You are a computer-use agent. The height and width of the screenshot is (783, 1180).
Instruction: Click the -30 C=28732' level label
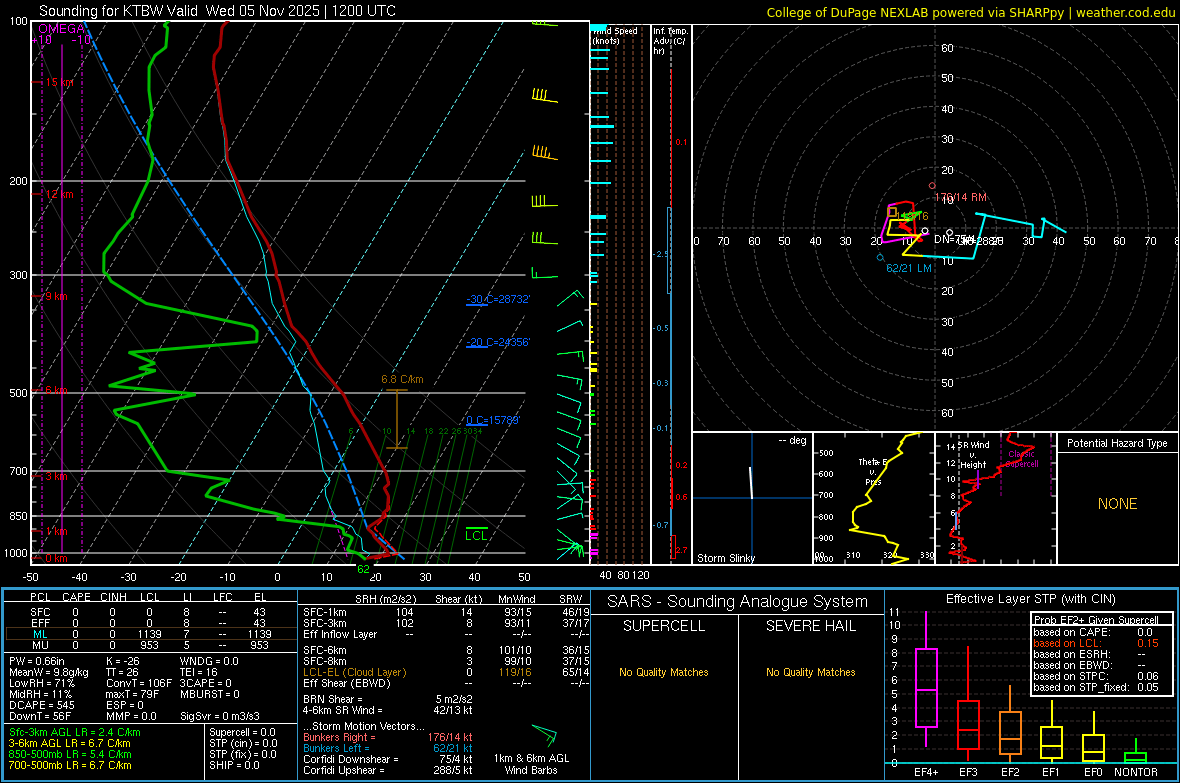[x=498, y=299]
